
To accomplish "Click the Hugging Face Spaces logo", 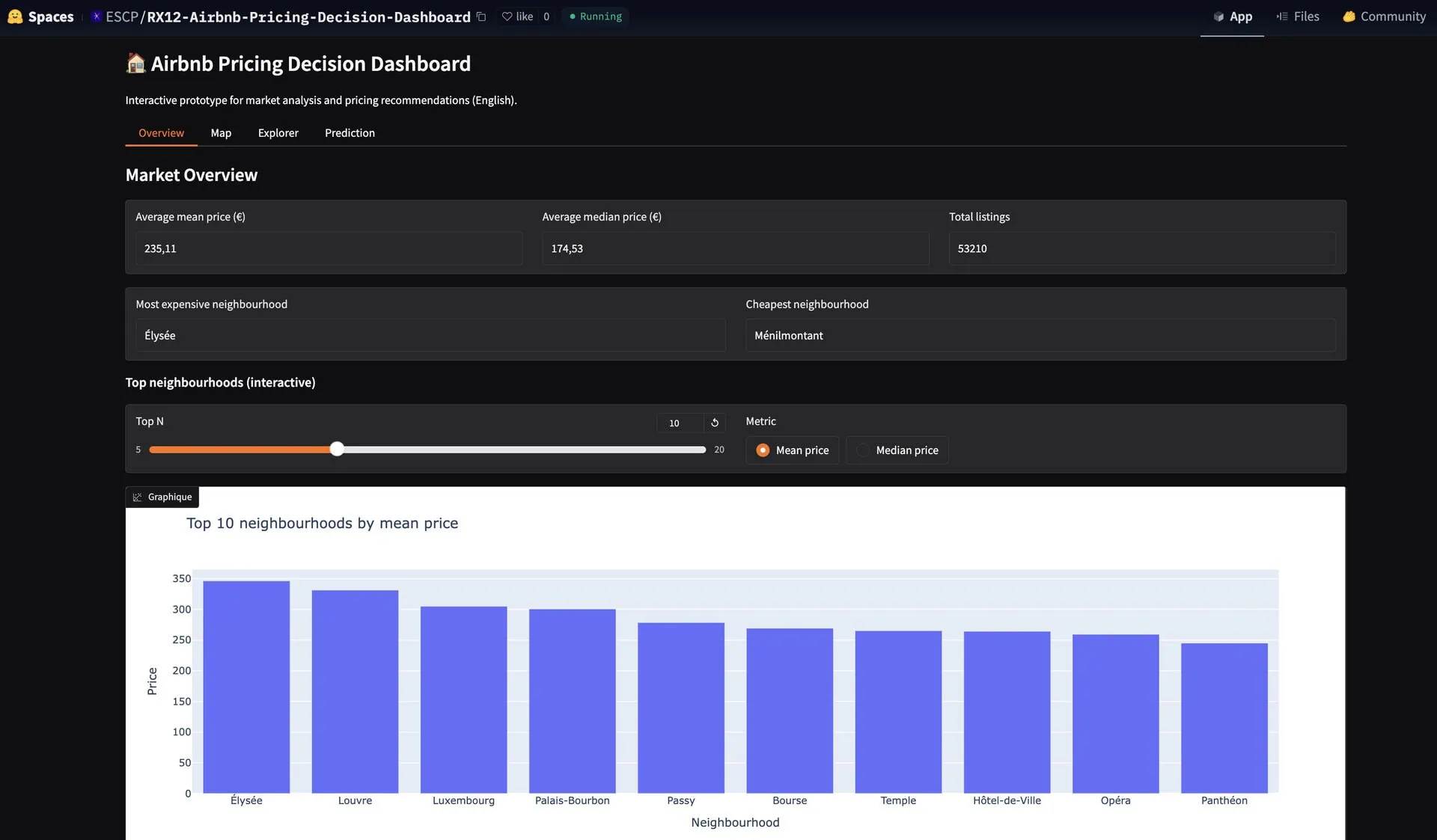I will 15,16.
